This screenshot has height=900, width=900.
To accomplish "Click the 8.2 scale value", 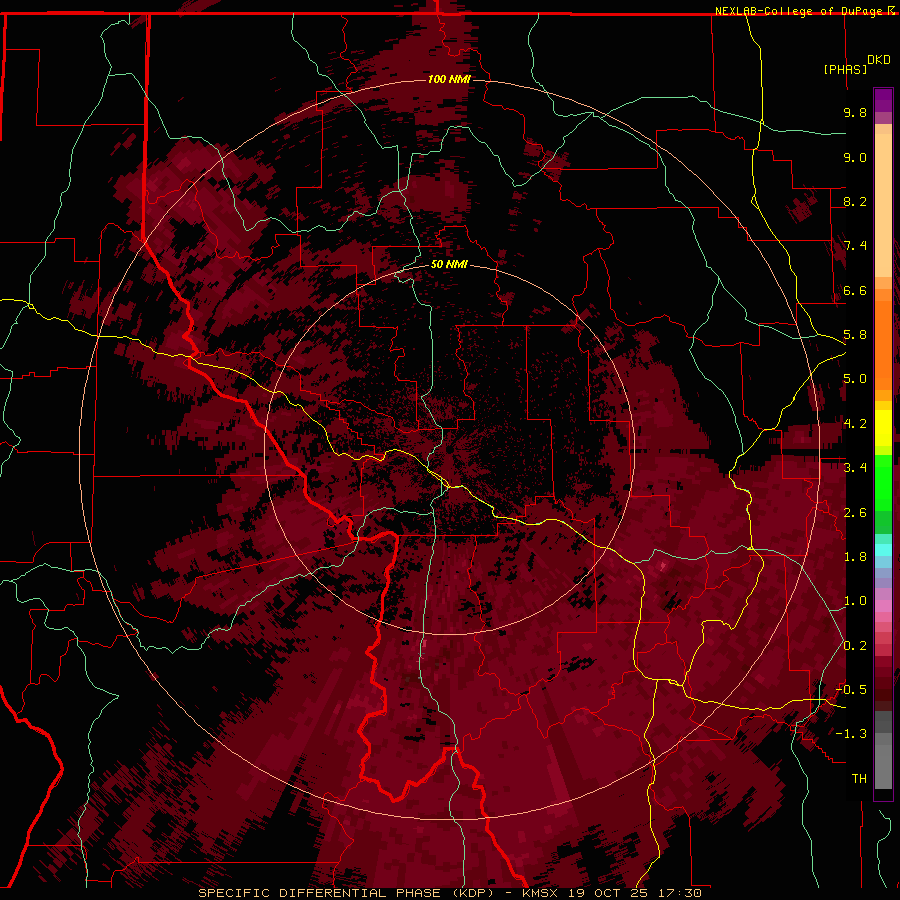I will (x=855, y=201).
